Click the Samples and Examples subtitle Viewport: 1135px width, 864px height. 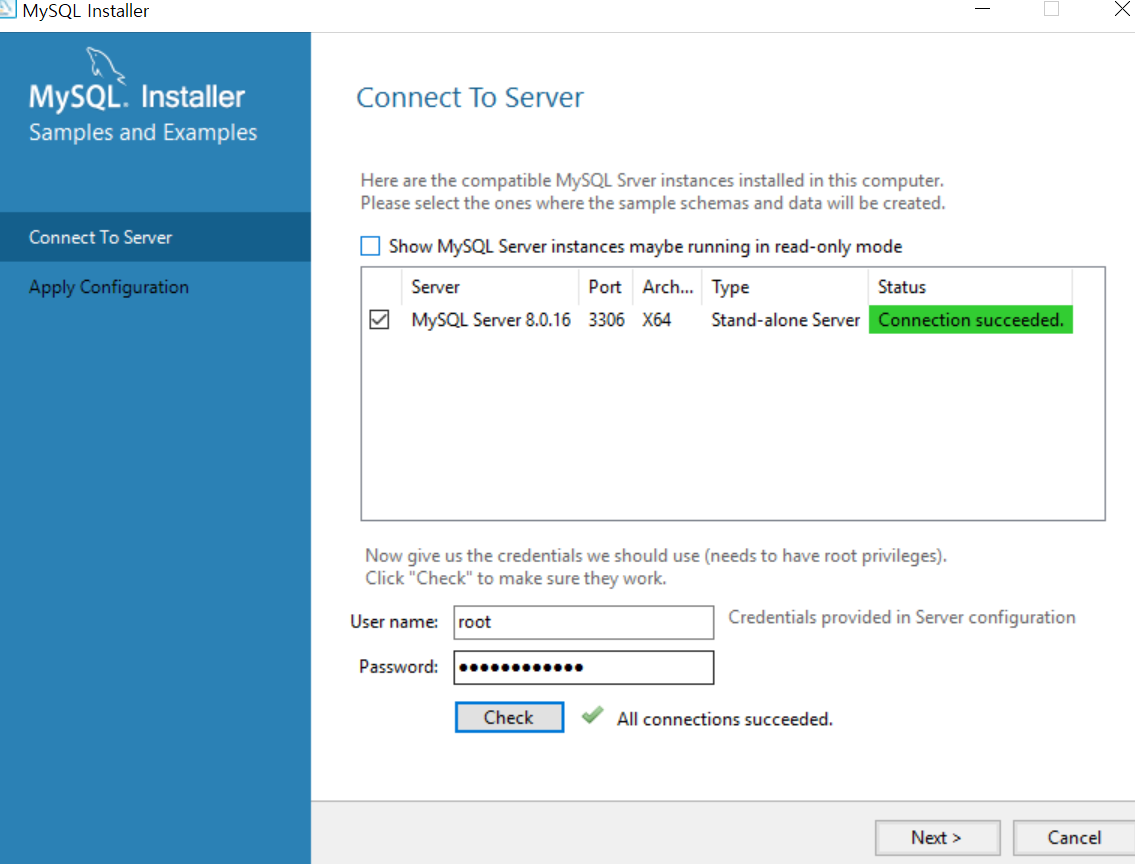[143, 132]
